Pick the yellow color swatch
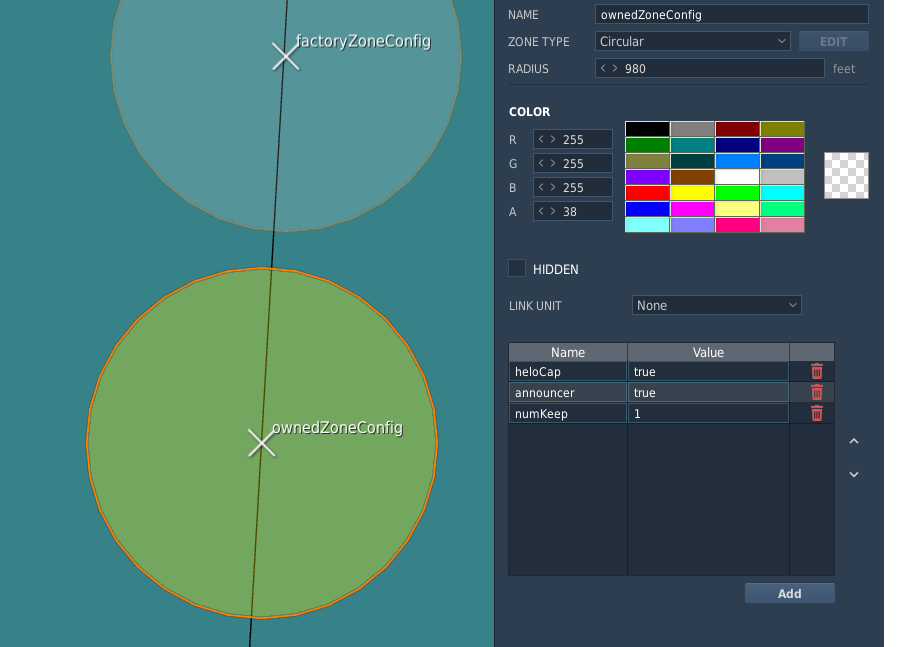The width and height of the screenshot is (906, 647). click(x=692, y=193)
